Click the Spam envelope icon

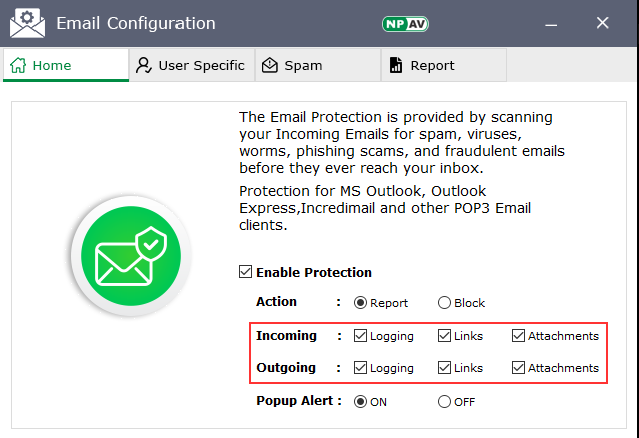click(x=270, y=65)
